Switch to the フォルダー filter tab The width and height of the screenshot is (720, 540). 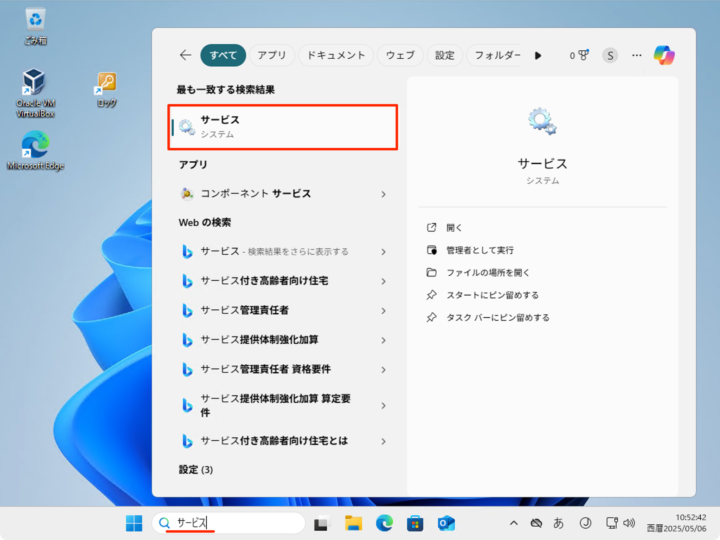[x=496, y=56]
